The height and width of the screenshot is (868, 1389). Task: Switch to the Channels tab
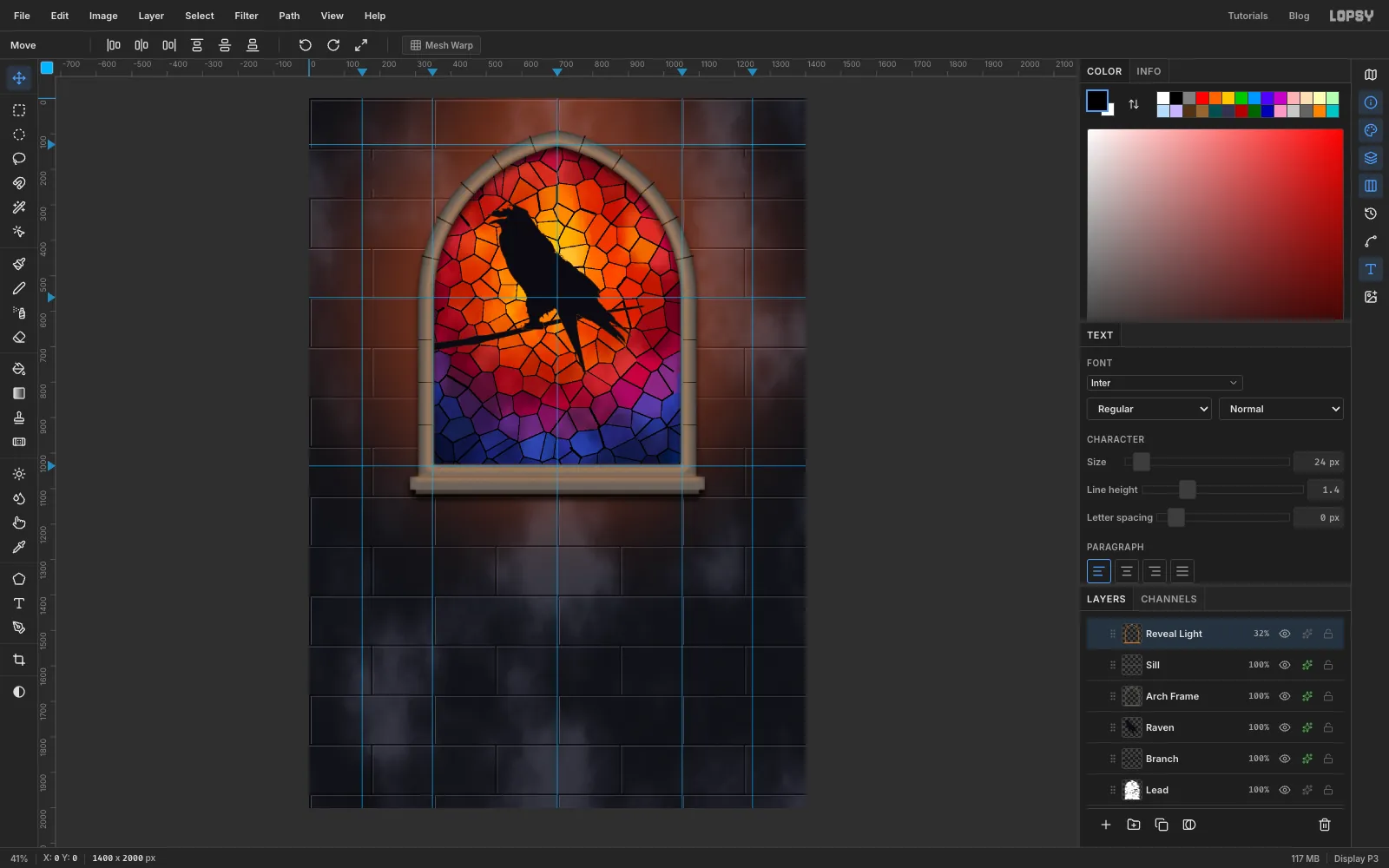pyautogui.click(x=1168, y=599)
